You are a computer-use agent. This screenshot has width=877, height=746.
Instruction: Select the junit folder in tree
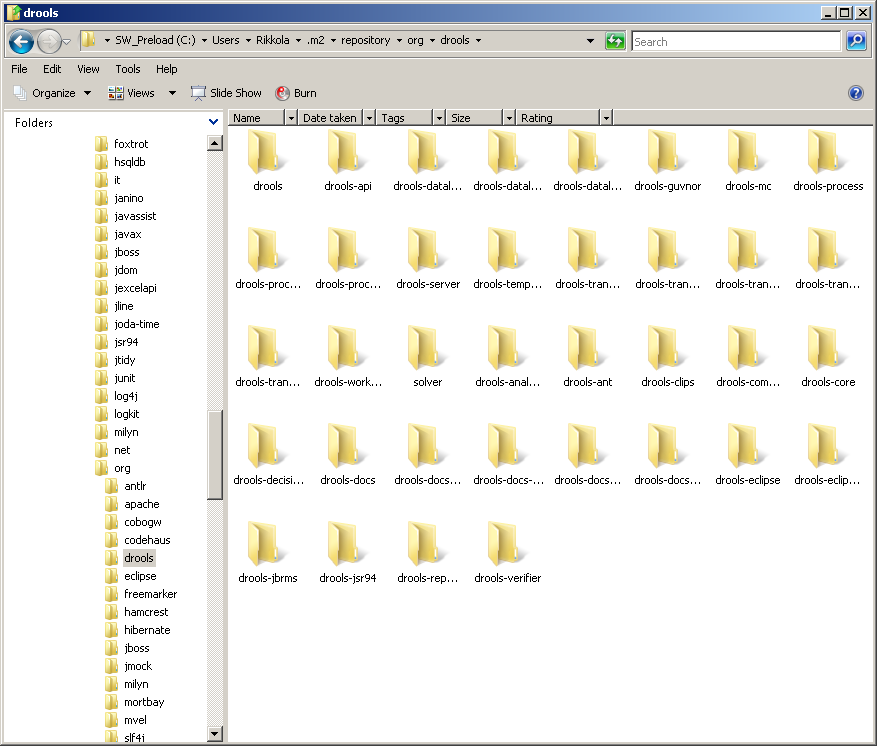click(125, 378)
